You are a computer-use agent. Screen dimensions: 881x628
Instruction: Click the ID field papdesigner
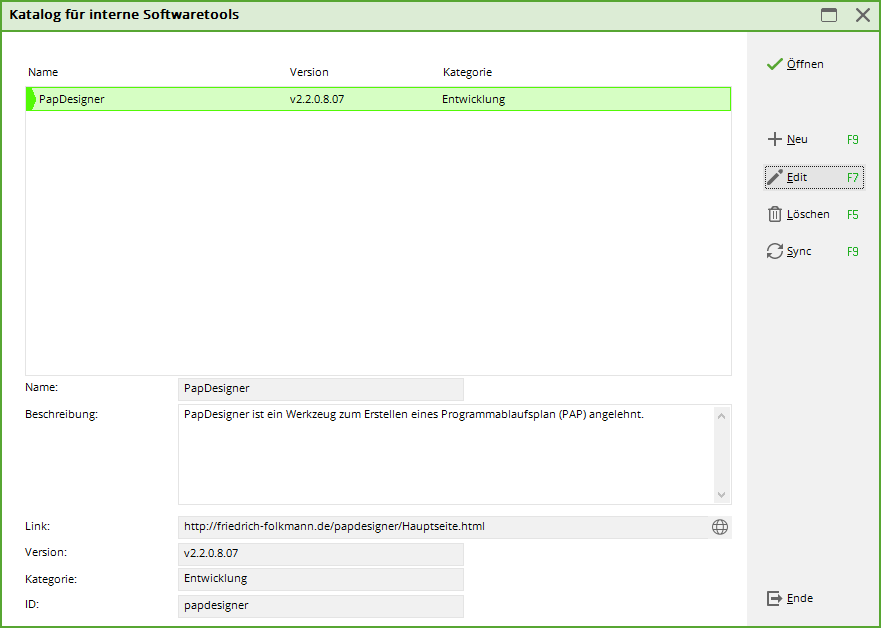coord(321,606)
